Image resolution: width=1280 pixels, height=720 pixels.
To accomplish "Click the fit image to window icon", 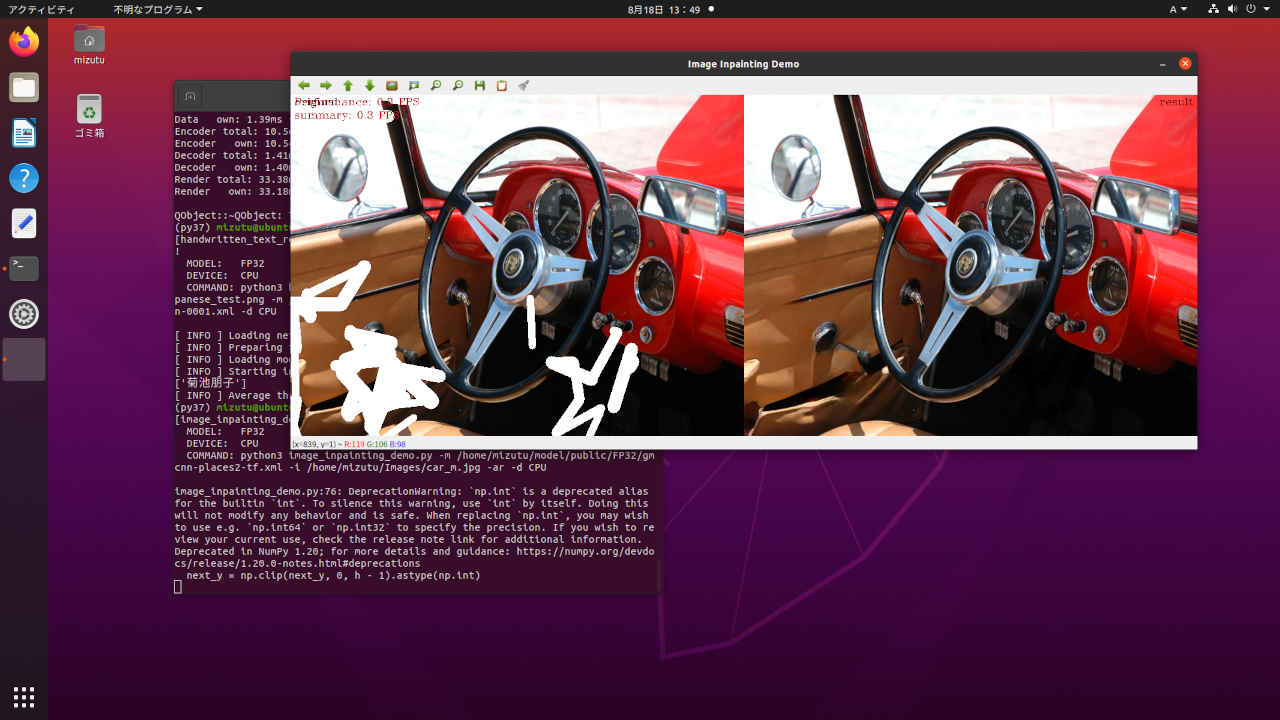I will click(x=414, y=86).
